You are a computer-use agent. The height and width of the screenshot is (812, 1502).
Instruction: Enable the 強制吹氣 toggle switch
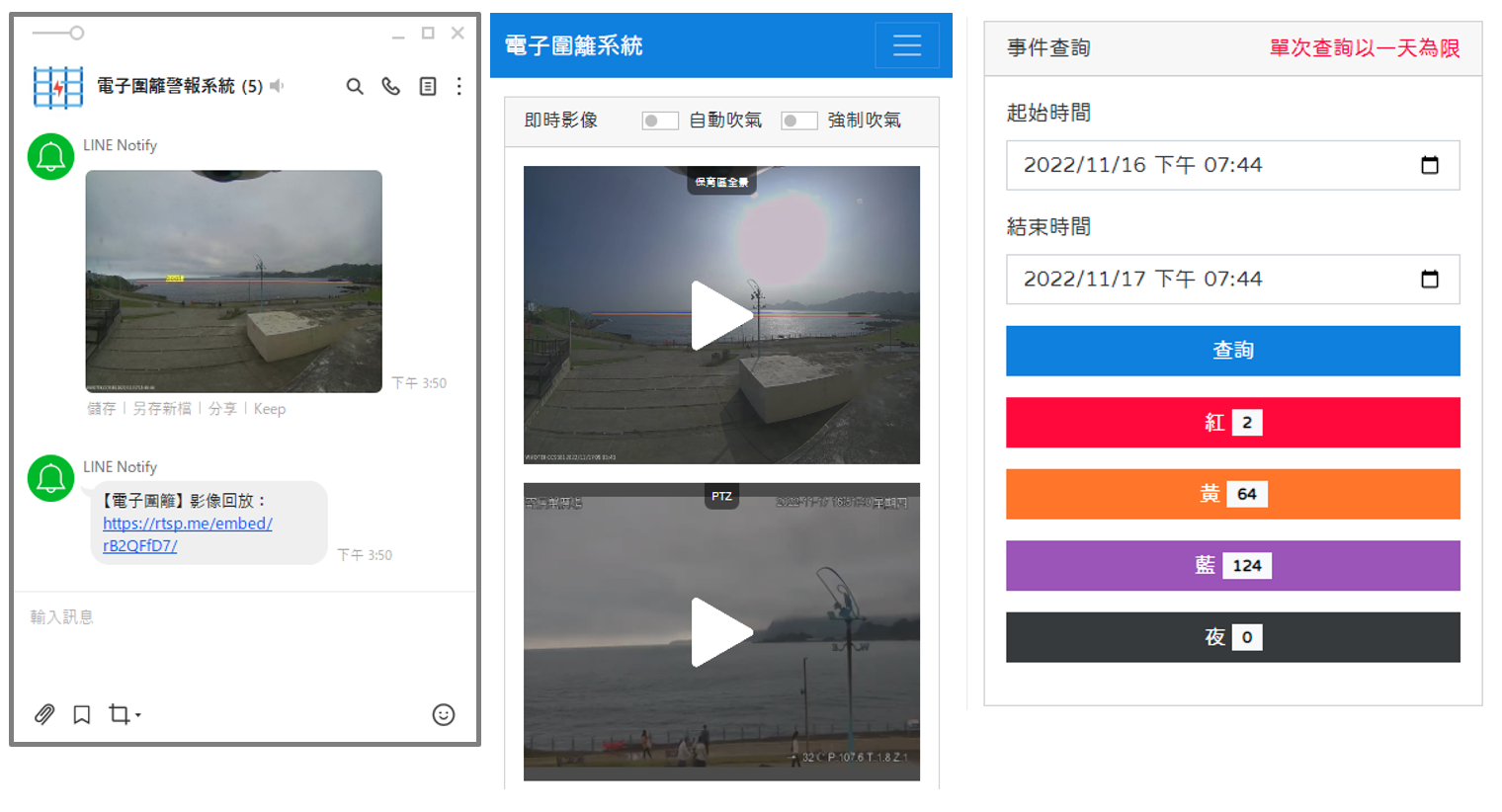(798, 121)
